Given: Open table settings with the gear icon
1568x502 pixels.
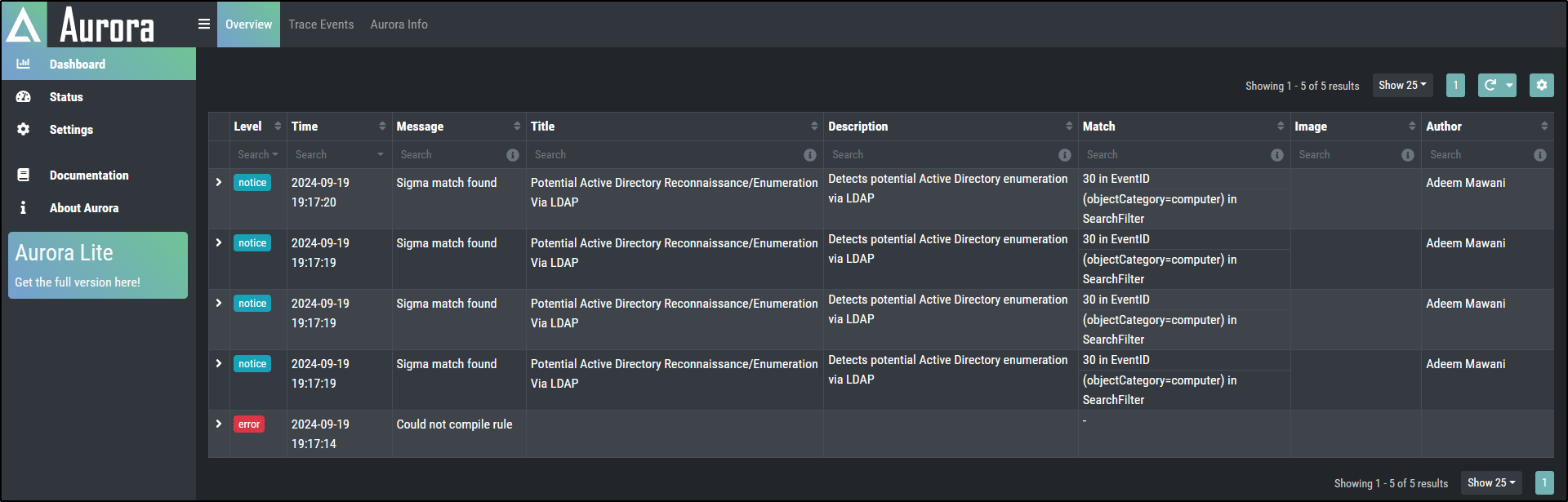Looking at the screenshot, I should tap(1541, 85).
